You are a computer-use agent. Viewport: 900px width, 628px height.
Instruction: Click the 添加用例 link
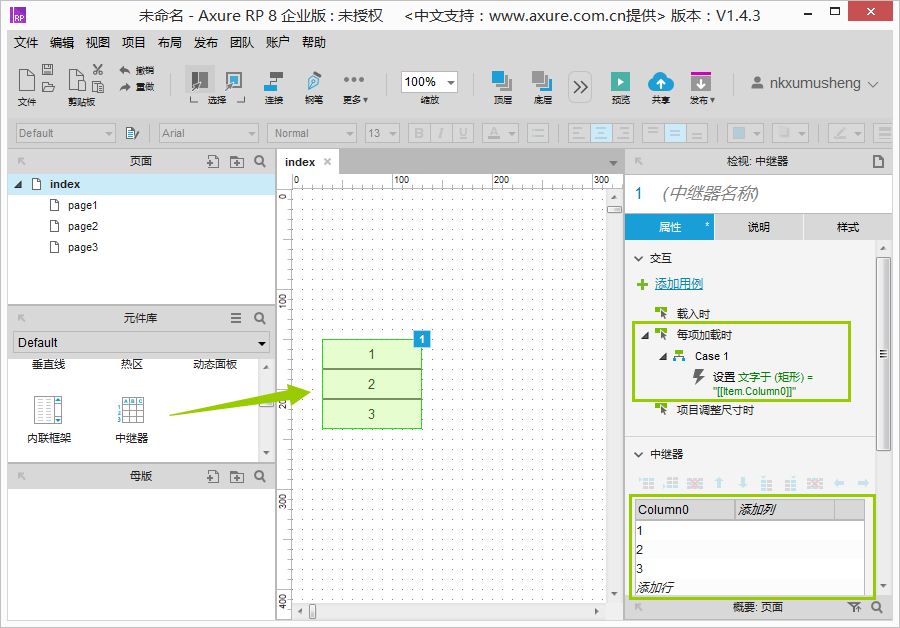(x=678, y=284)
